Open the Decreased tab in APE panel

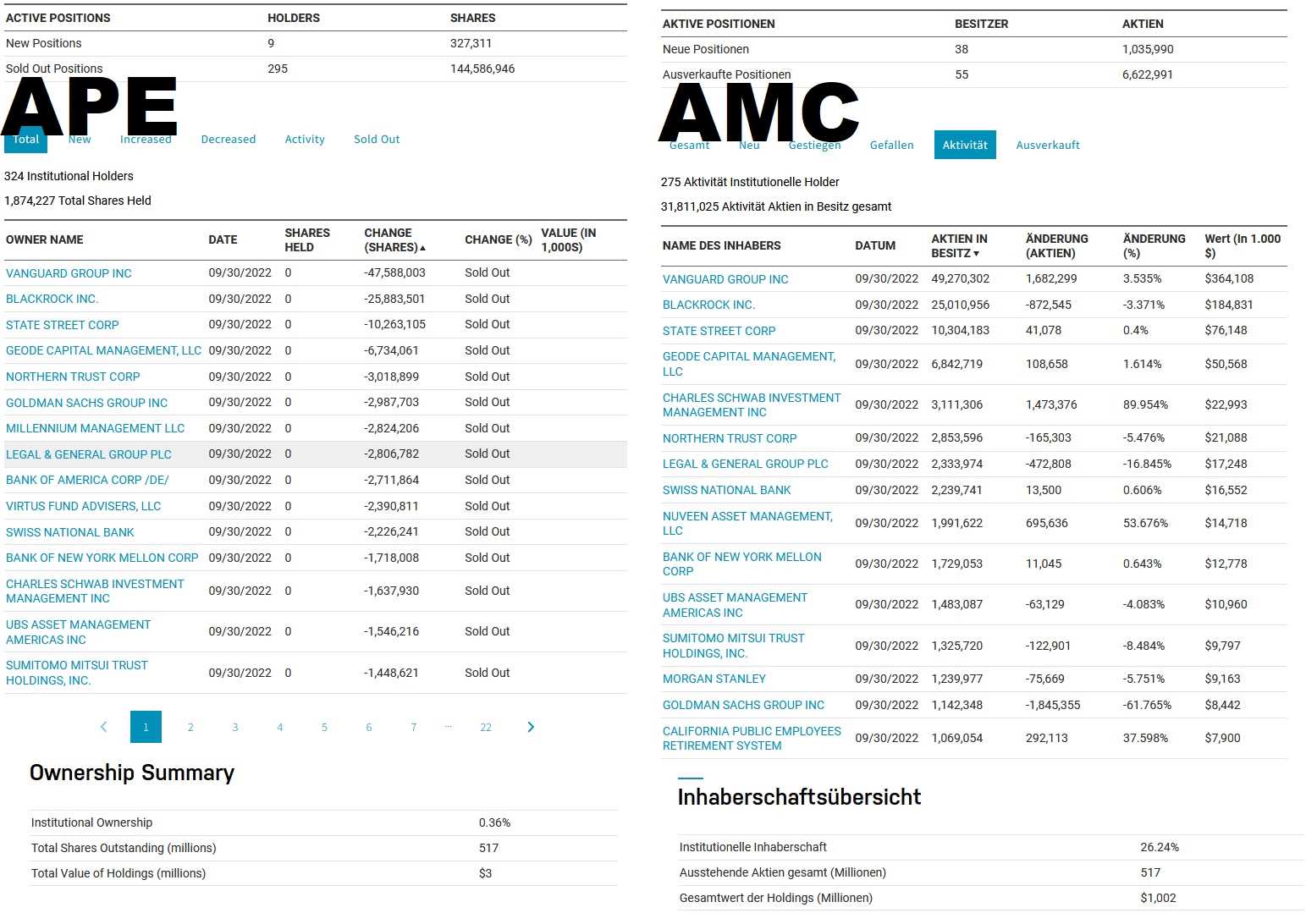coord(229,140)
